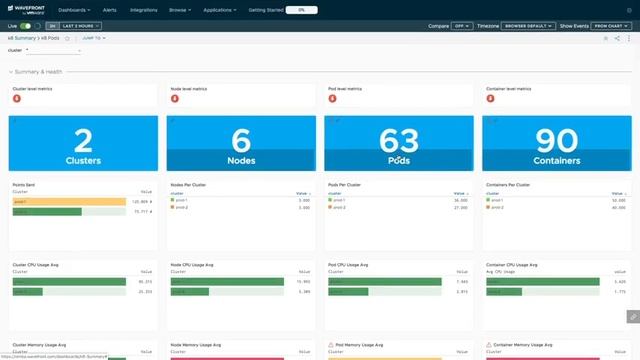Click the k8 Pods breadcrumb text

(50, 38)
